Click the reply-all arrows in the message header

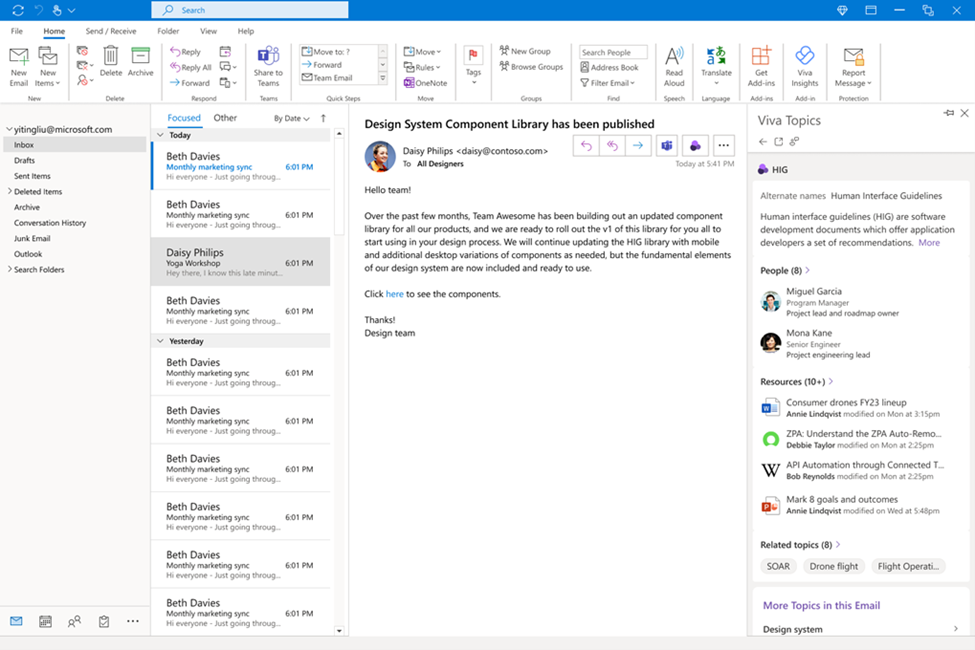coord(612,146)
